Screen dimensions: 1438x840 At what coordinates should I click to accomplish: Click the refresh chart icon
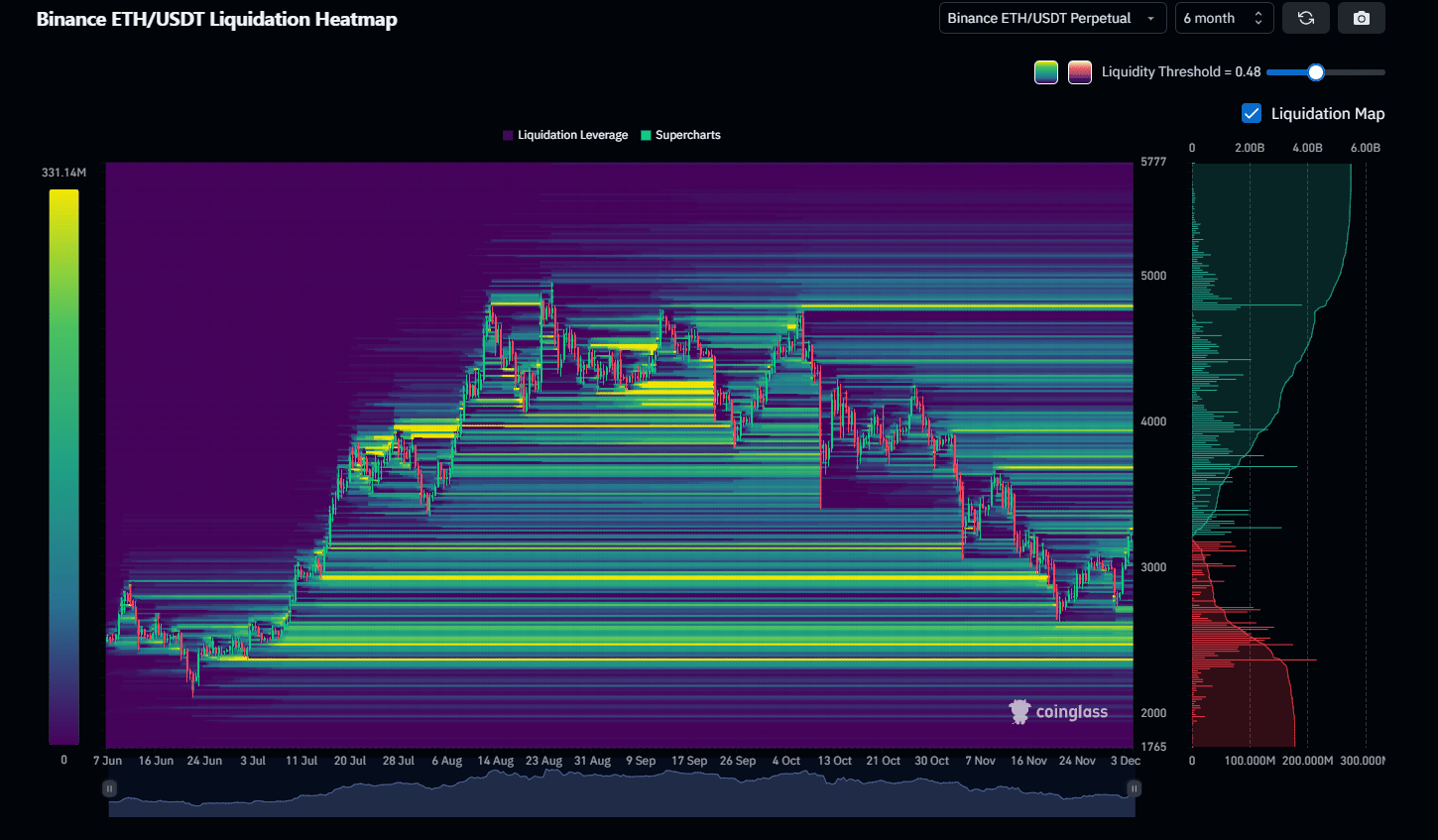pos(1306,17)
